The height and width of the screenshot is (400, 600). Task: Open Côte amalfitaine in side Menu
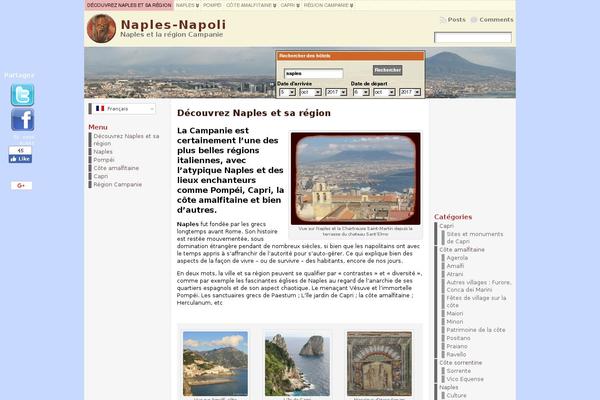tap(116, 168)
